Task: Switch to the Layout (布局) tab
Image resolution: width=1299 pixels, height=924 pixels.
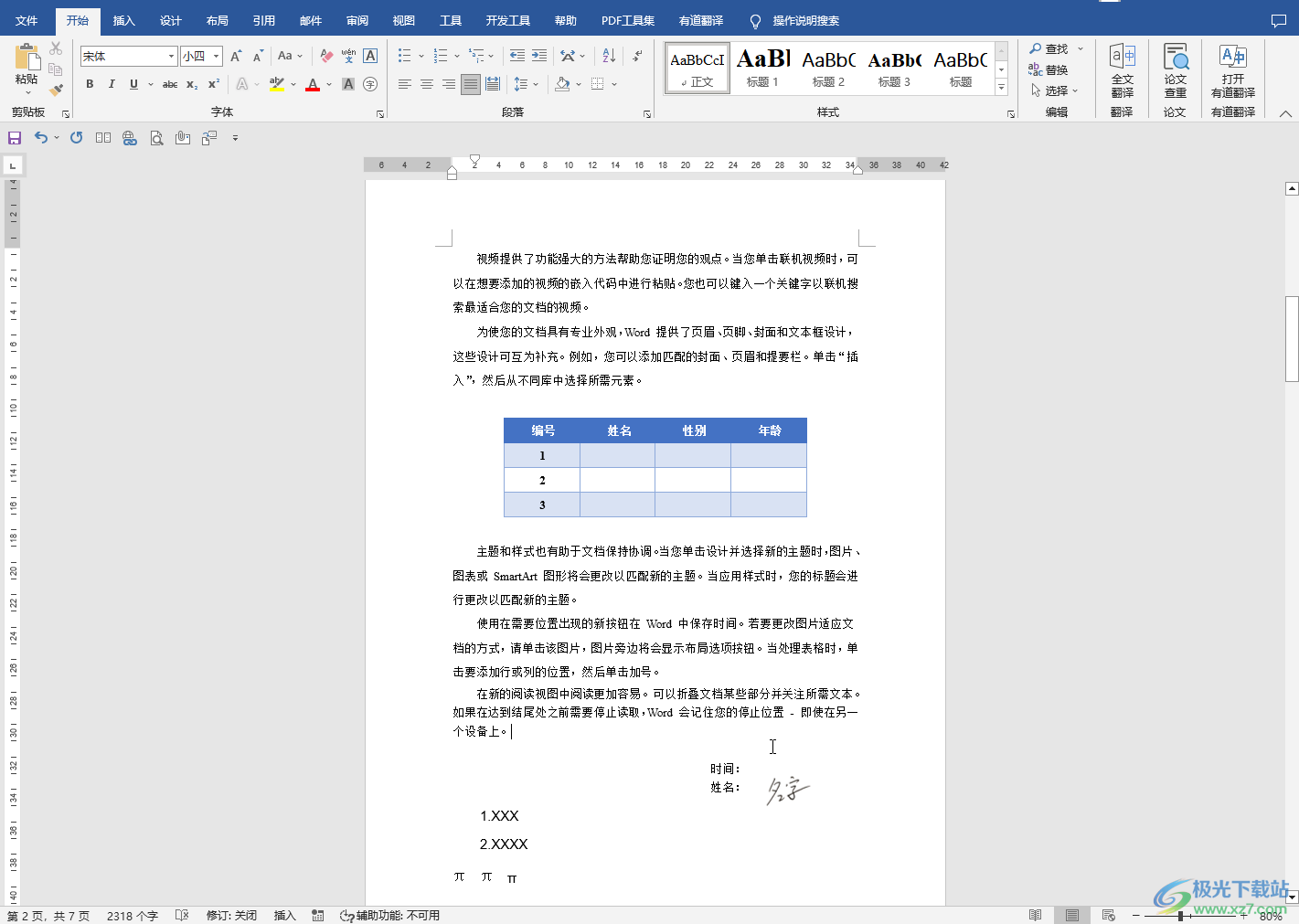Action: [x=217, y=20]
